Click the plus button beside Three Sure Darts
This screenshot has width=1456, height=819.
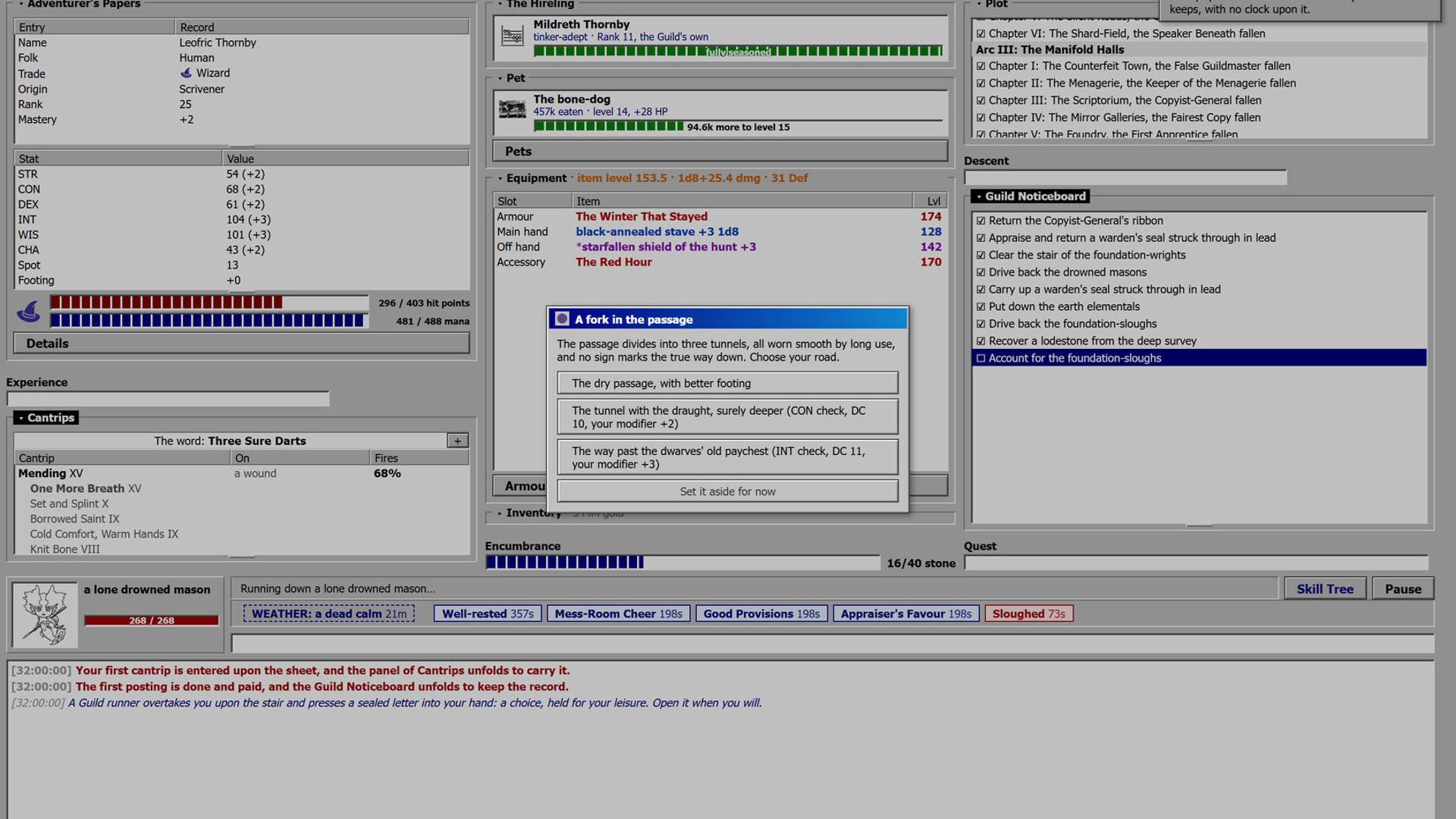pyautogui.click(x=457, y=441)
